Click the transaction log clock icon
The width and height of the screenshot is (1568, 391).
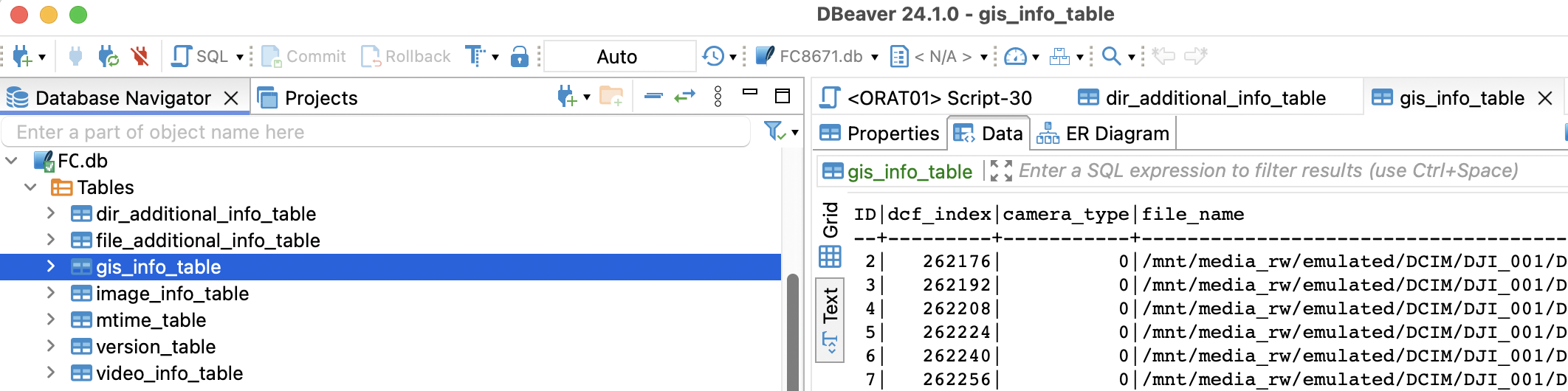(x=712, y=56)
